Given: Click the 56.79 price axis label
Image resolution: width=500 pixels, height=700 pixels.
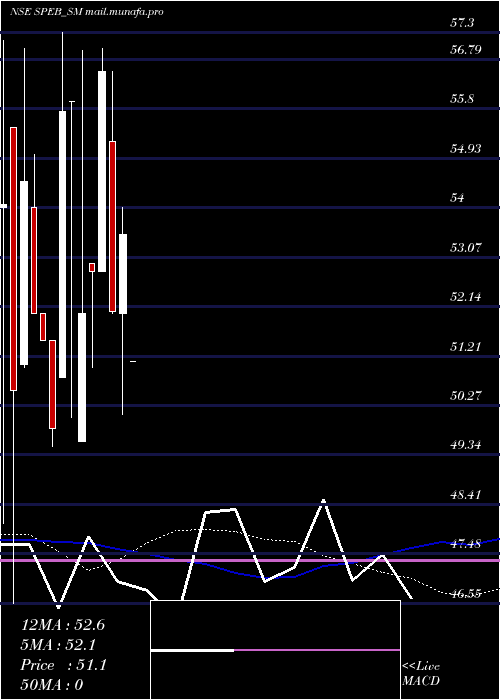Looking at the screenshot, I should click(465, 50).
